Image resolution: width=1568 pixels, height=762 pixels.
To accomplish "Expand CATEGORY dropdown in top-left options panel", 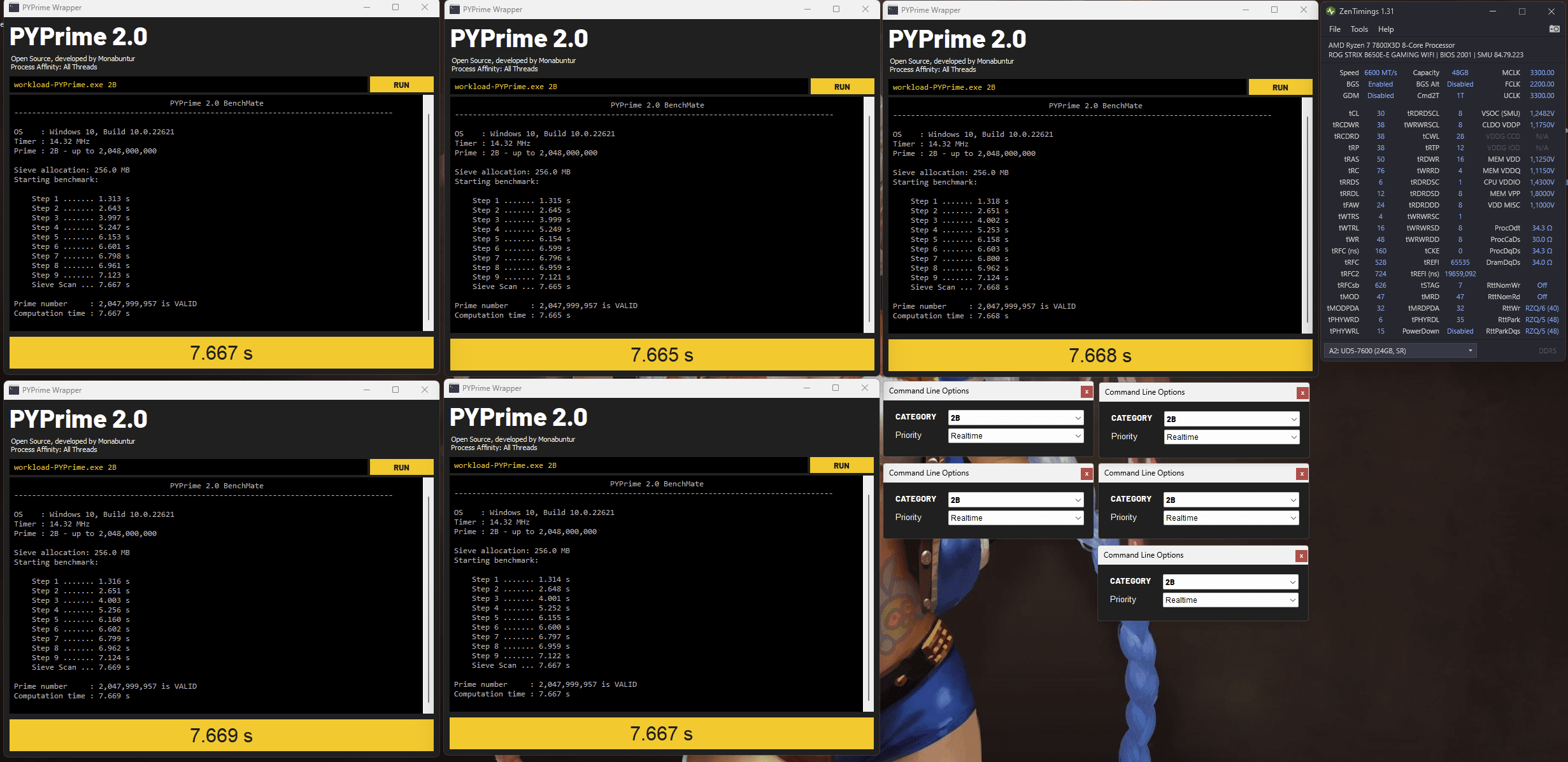I will tap(1015, 418).
